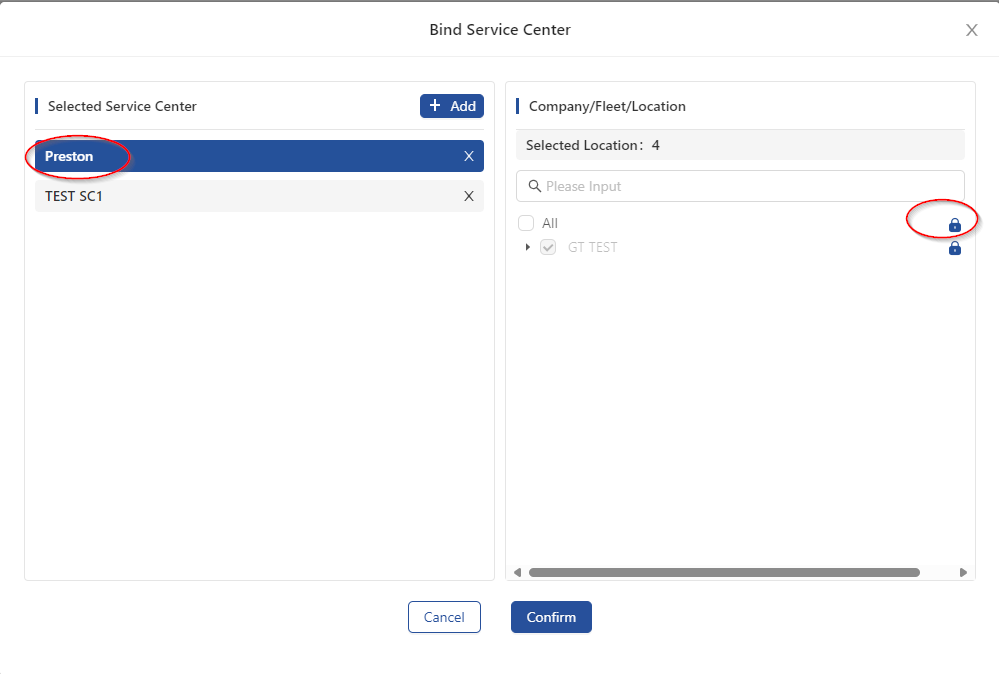Focus the Please Input search field
999x674 pixels.
tap(750, 186)
